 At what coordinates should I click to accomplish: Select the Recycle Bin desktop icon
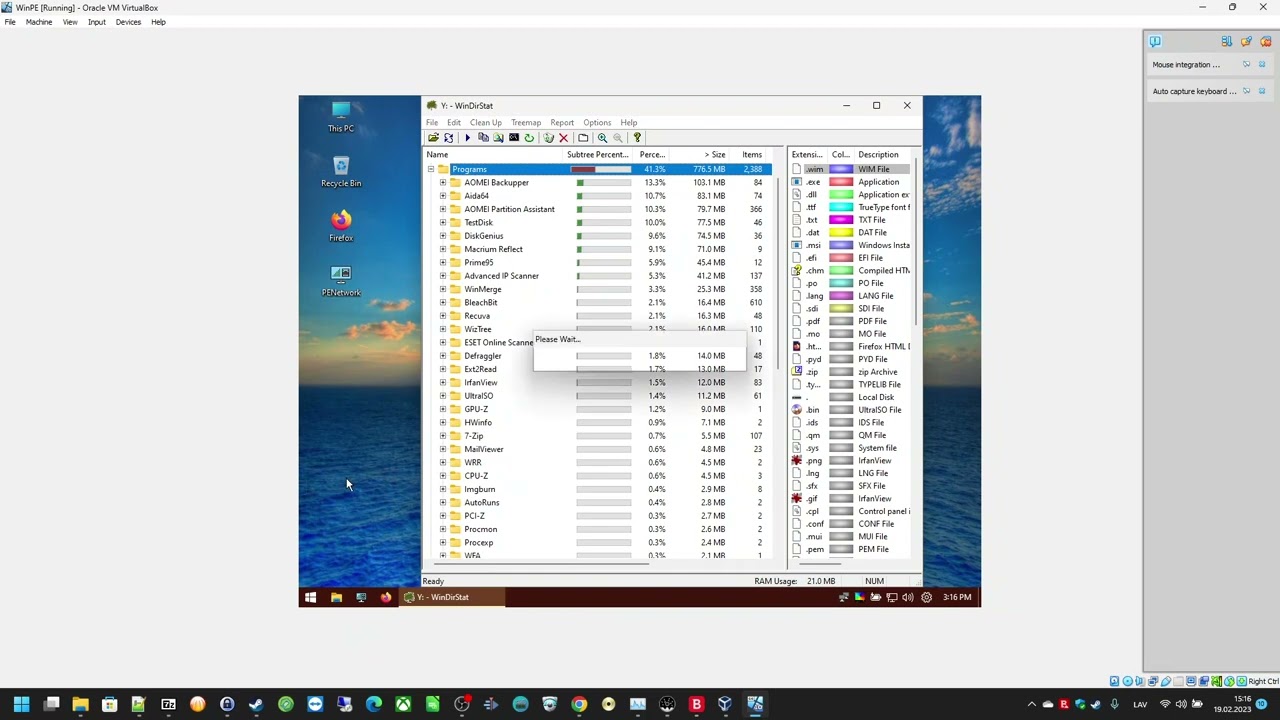341,171
